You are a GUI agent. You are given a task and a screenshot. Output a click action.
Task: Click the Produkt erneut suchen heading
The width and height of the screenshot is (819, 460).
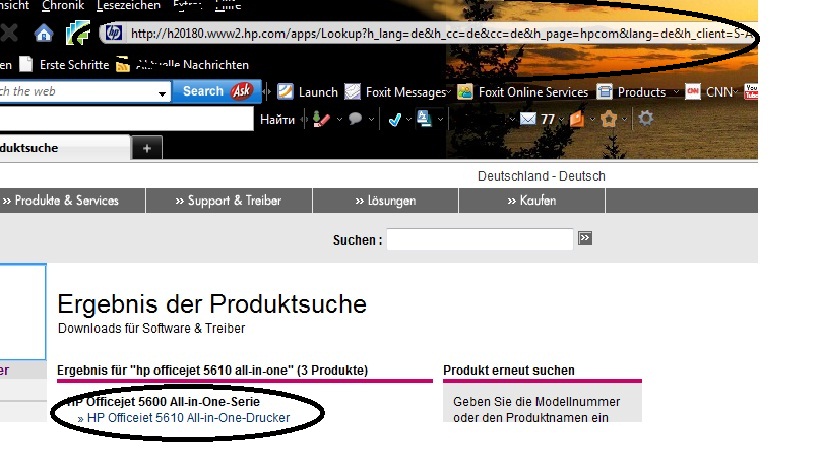(x=509, y=370)
